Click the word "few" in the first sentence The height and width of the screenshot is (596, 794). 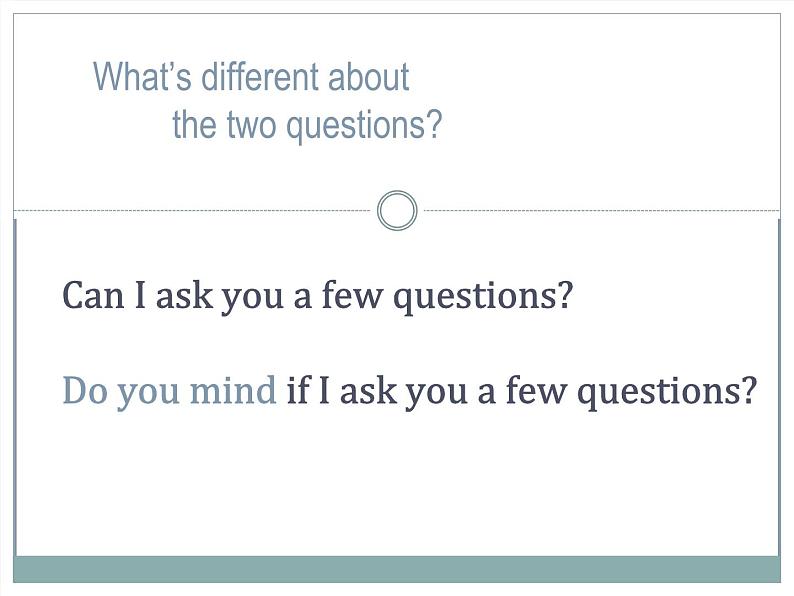pos(351,295)
